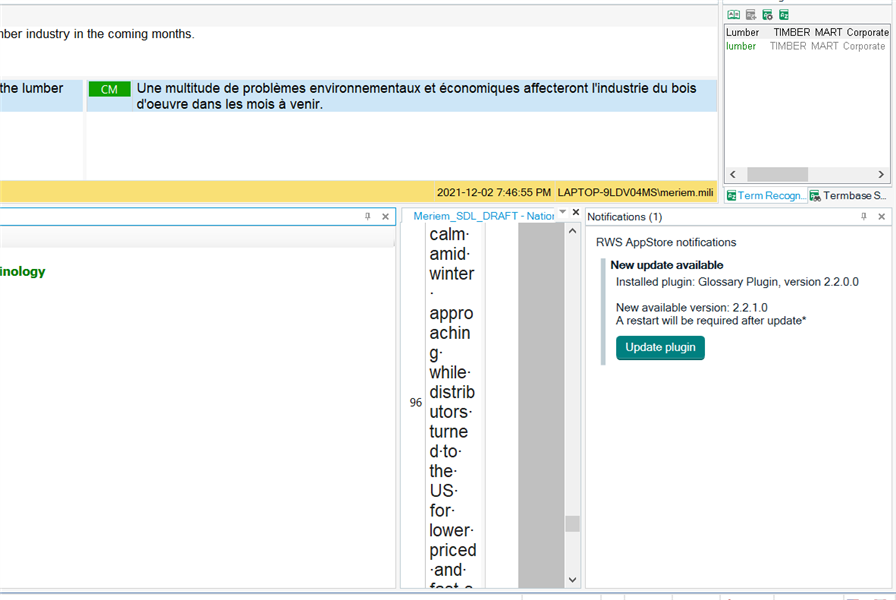This screenshot has height=600, width=896.
Task: Open the preview tab list dropdown arrow
Action: 562,212
